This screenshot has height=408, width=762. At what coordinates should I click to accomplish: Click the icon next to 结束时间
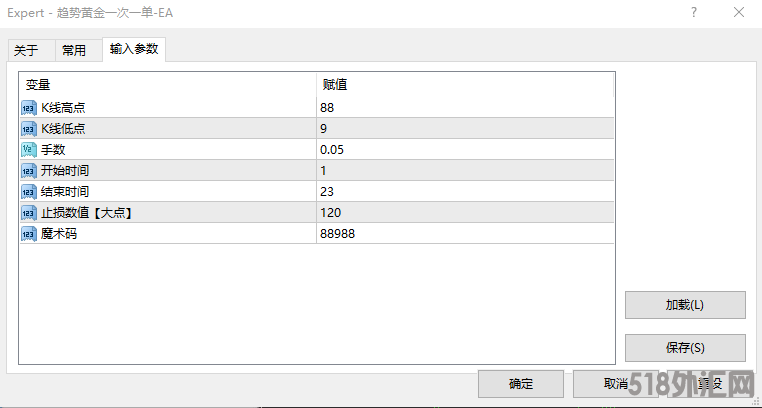[x=29, y=191]
